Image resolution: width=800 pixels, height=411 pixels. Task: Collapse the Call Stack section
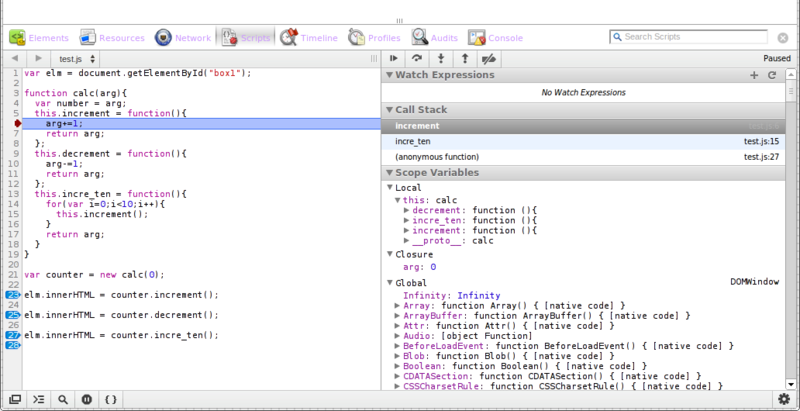point(389,110)
